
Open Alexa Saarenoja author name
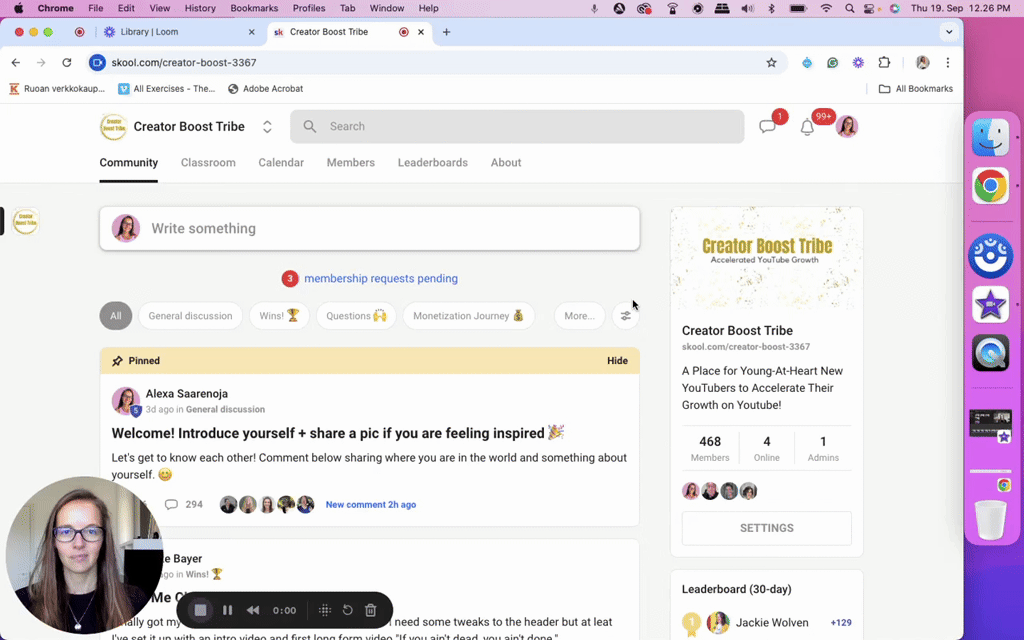(187, 394)
